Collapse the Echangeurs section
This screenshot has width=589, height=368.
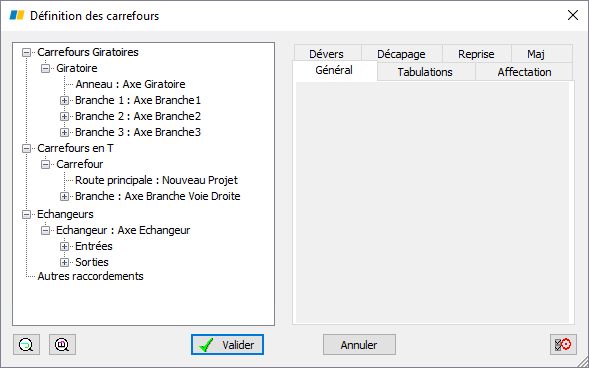click(26, 214)
